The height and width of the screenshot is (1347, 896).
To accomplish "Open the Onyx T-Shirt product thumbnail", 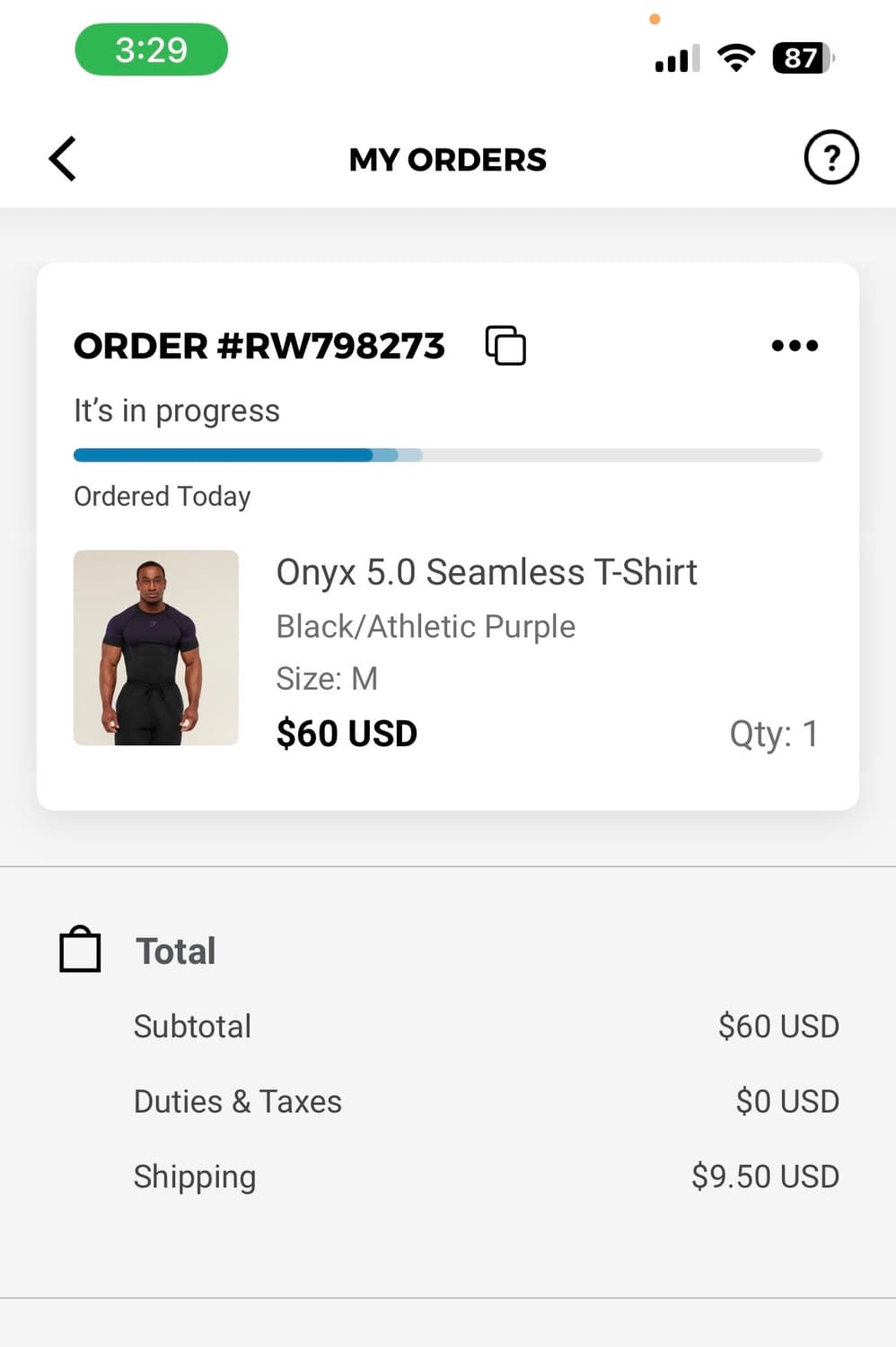I will (156, 647).
